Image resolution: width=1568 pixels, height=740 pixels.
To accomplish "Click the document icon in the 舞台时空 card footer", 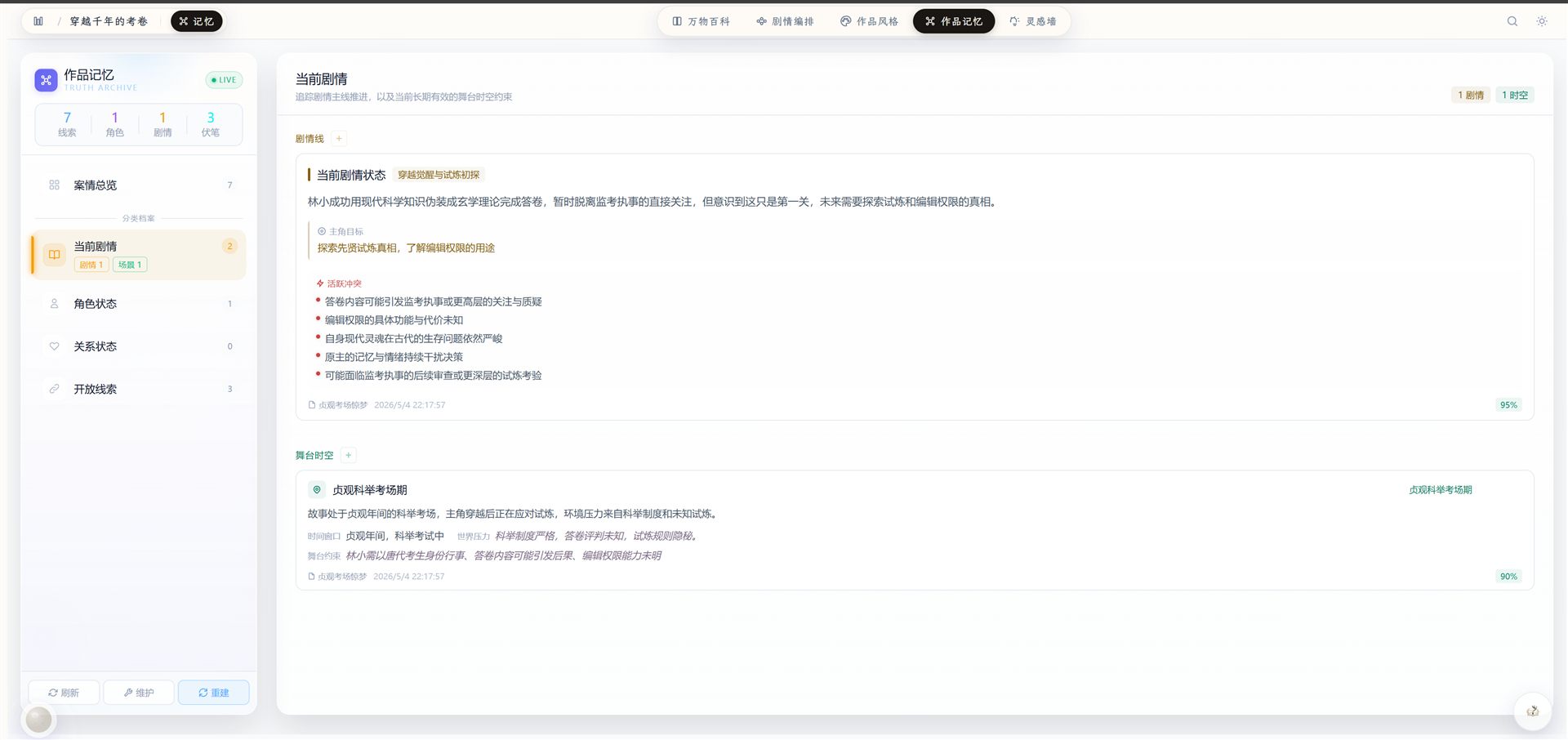I will (311, 577).
